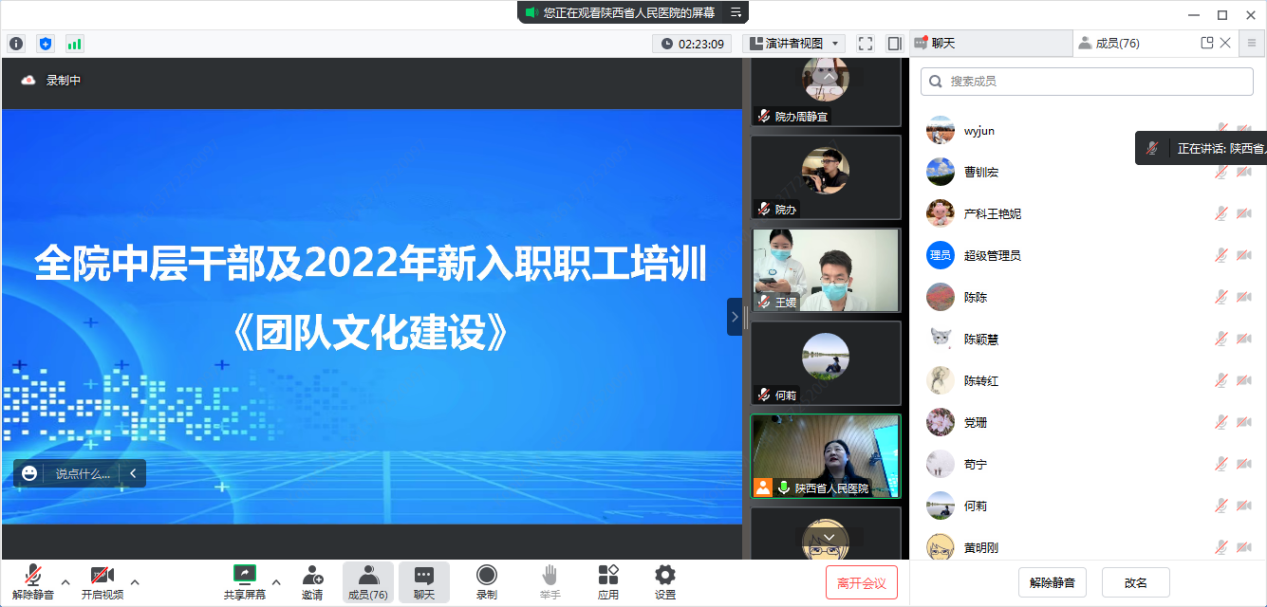Start recording via the 录制 icon

[x=486, y=580]
